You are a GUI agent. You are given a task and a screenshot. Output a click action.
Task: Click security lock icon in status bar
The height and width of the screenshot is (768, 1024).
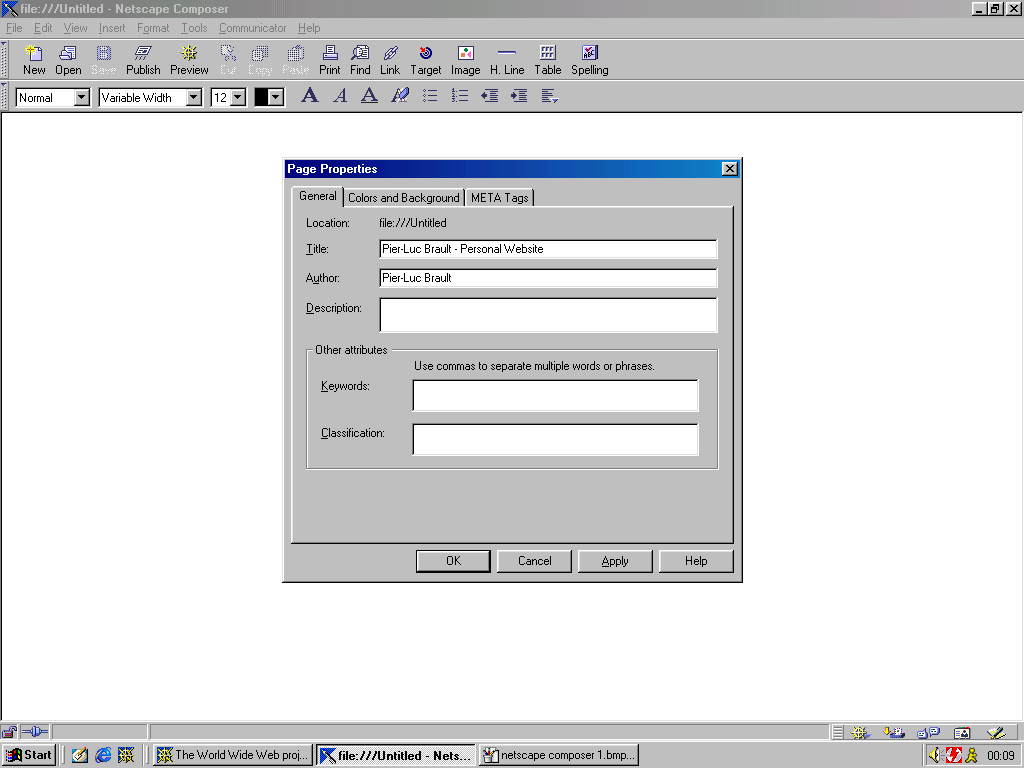(9, 732)
